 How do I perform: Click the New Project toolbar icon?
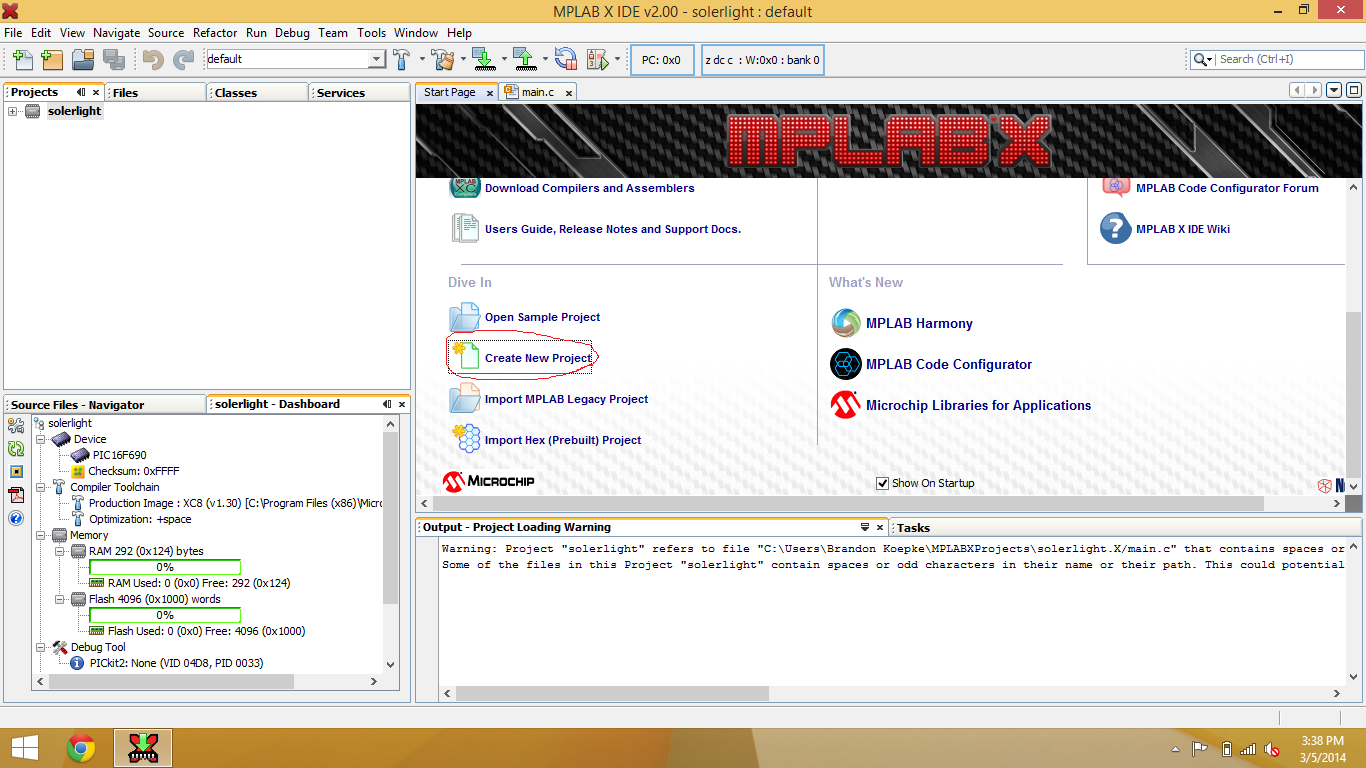point(52,59)
